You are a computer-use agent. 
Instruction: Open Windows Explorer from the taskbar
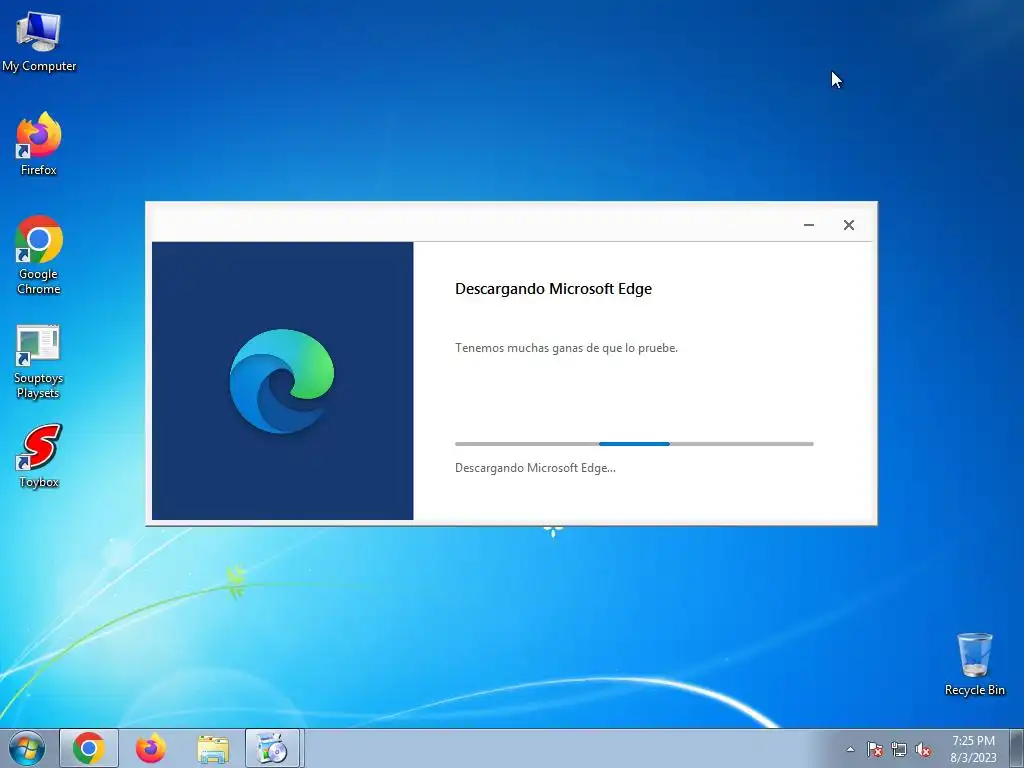coord(213,748)
